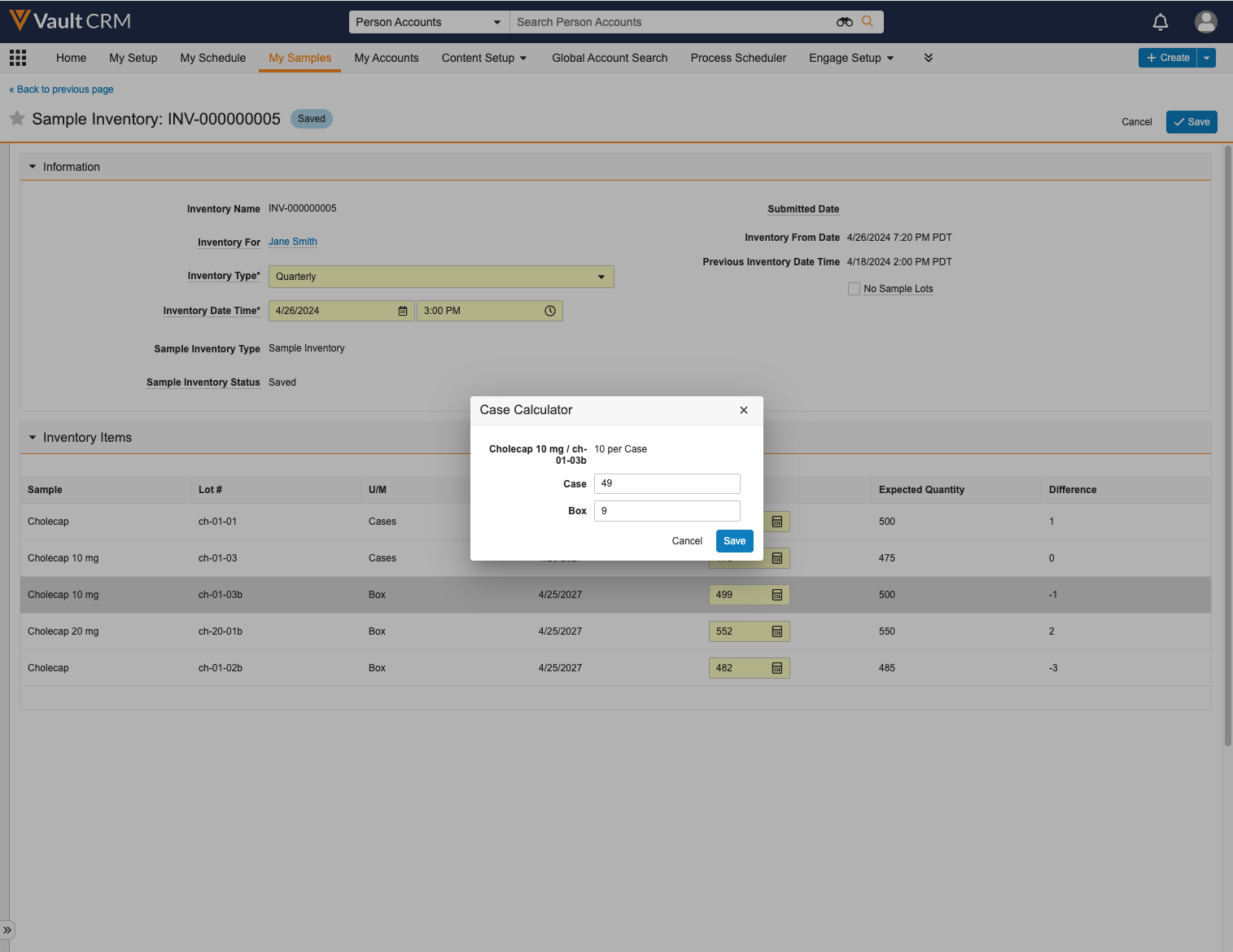Screen dimensions: 1233x952
Task: Click the Case quantity input field
Action: pyautogui.click(x=667, y=483)
